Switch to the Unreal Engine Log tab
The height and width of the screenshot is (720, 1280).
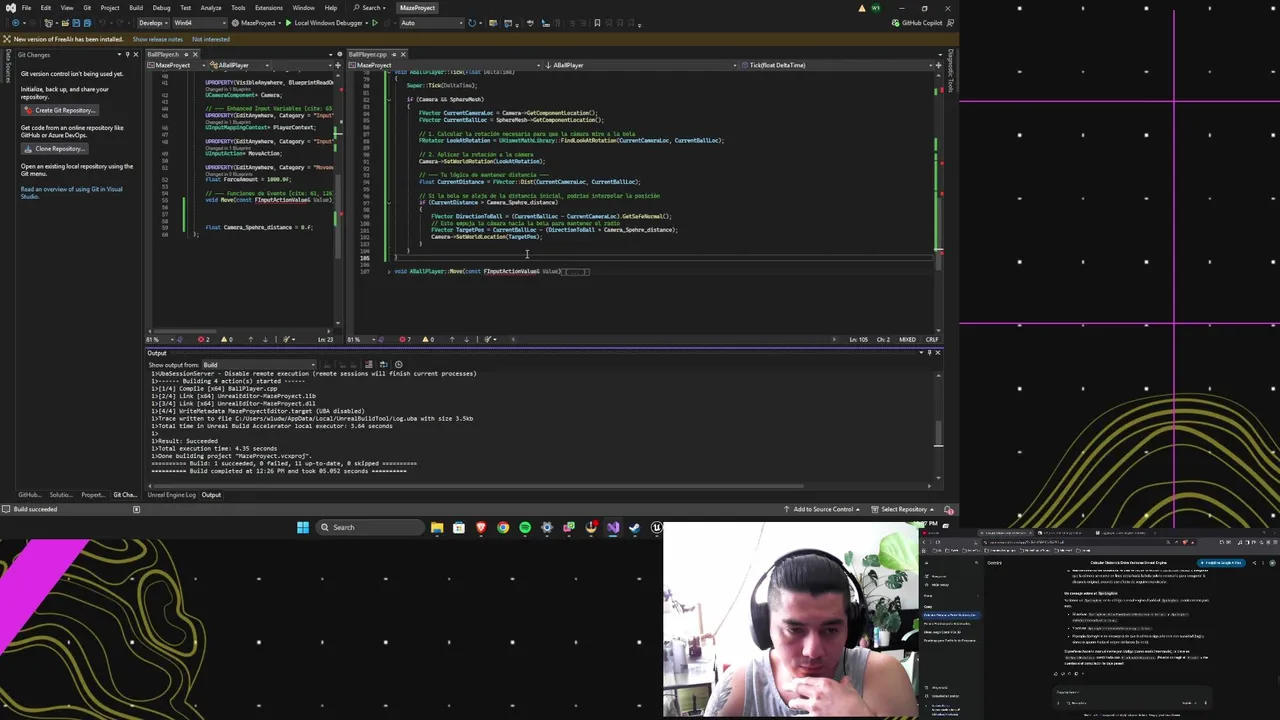click(x=172, y=495)
